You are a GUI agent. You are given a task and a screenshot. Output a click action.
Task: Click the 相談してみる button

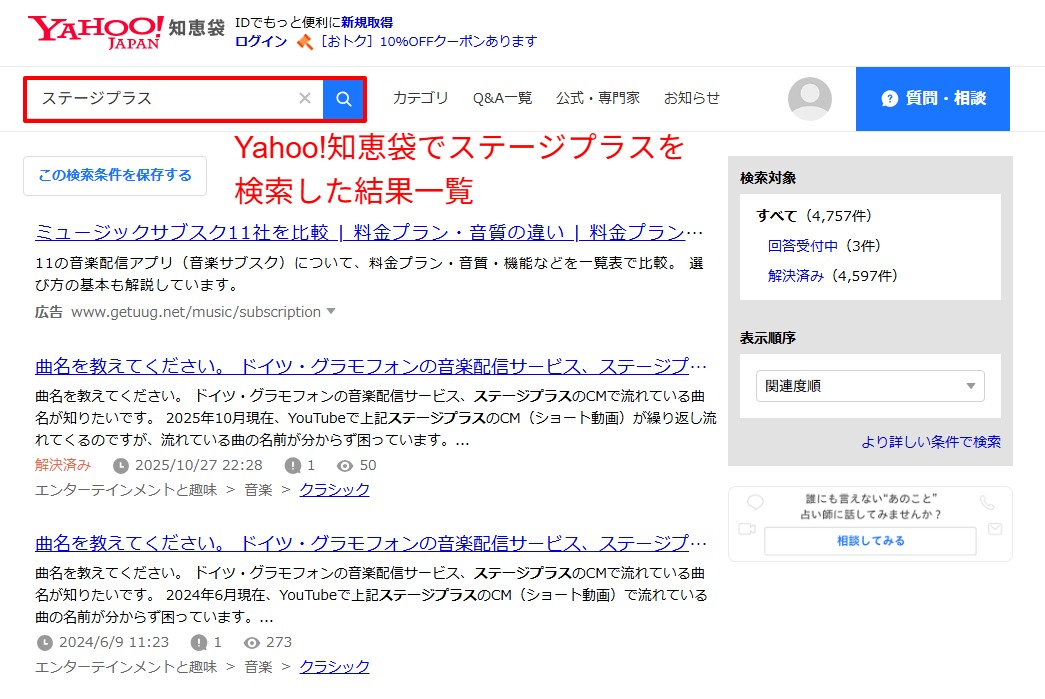point(870,541)
